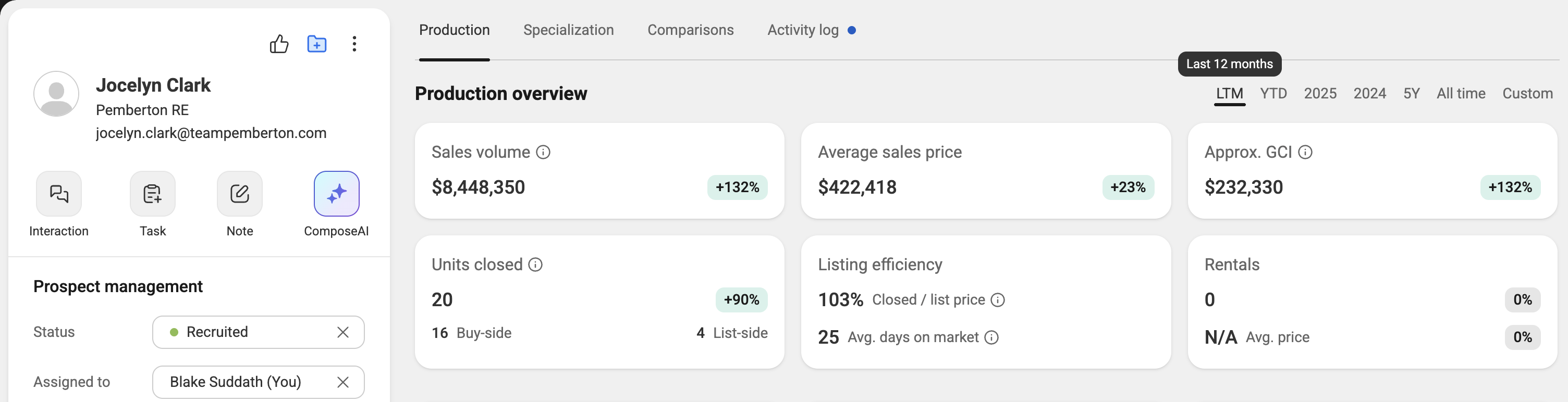
Task: Click Jocelyn Clark's profile avatar
Action: (56, 94)
